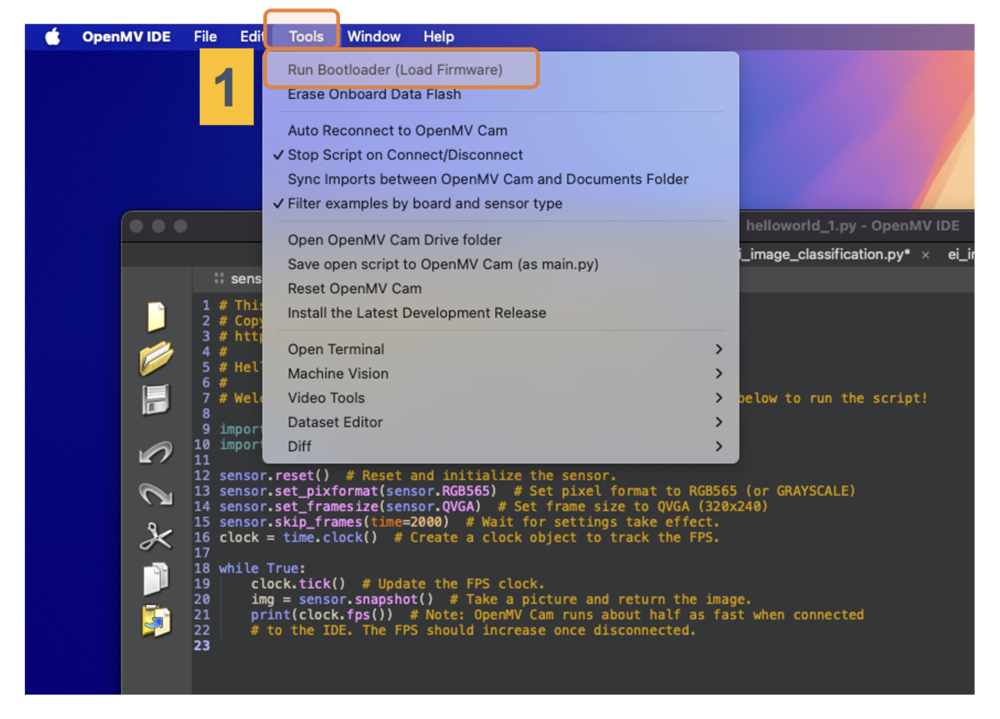
Task: Toggle Stop Script on Connect/Disconnect
Action: pos(405,155)
